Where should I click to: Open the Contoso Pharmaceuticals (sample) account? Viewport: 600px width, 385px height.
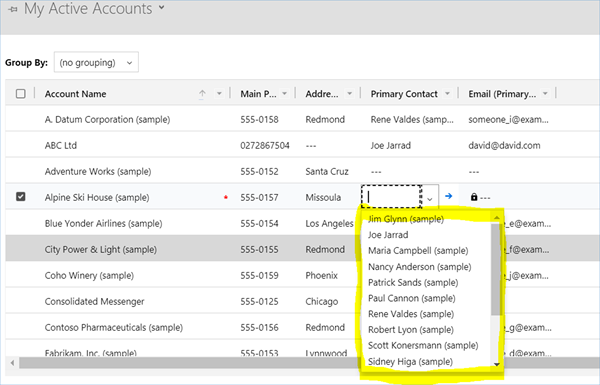coord(114,328)
